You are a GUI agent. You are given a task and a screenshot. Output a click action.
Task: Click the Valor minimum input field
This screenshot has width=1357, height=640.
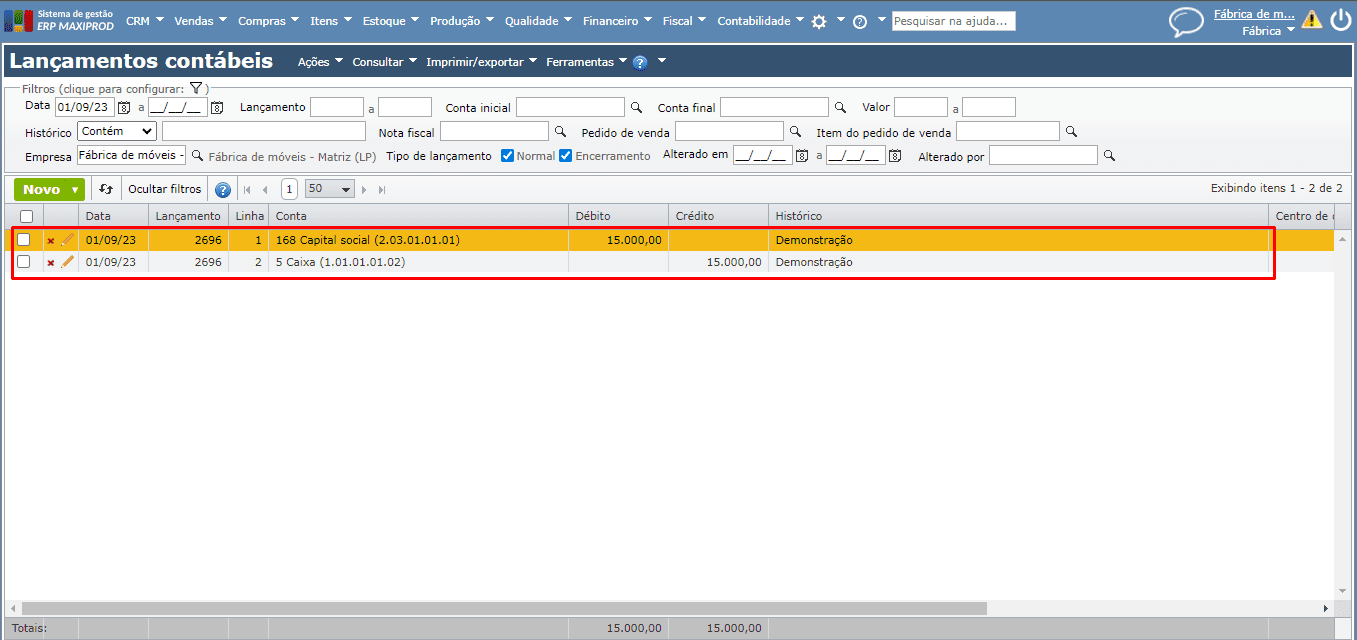coord(921,107)
